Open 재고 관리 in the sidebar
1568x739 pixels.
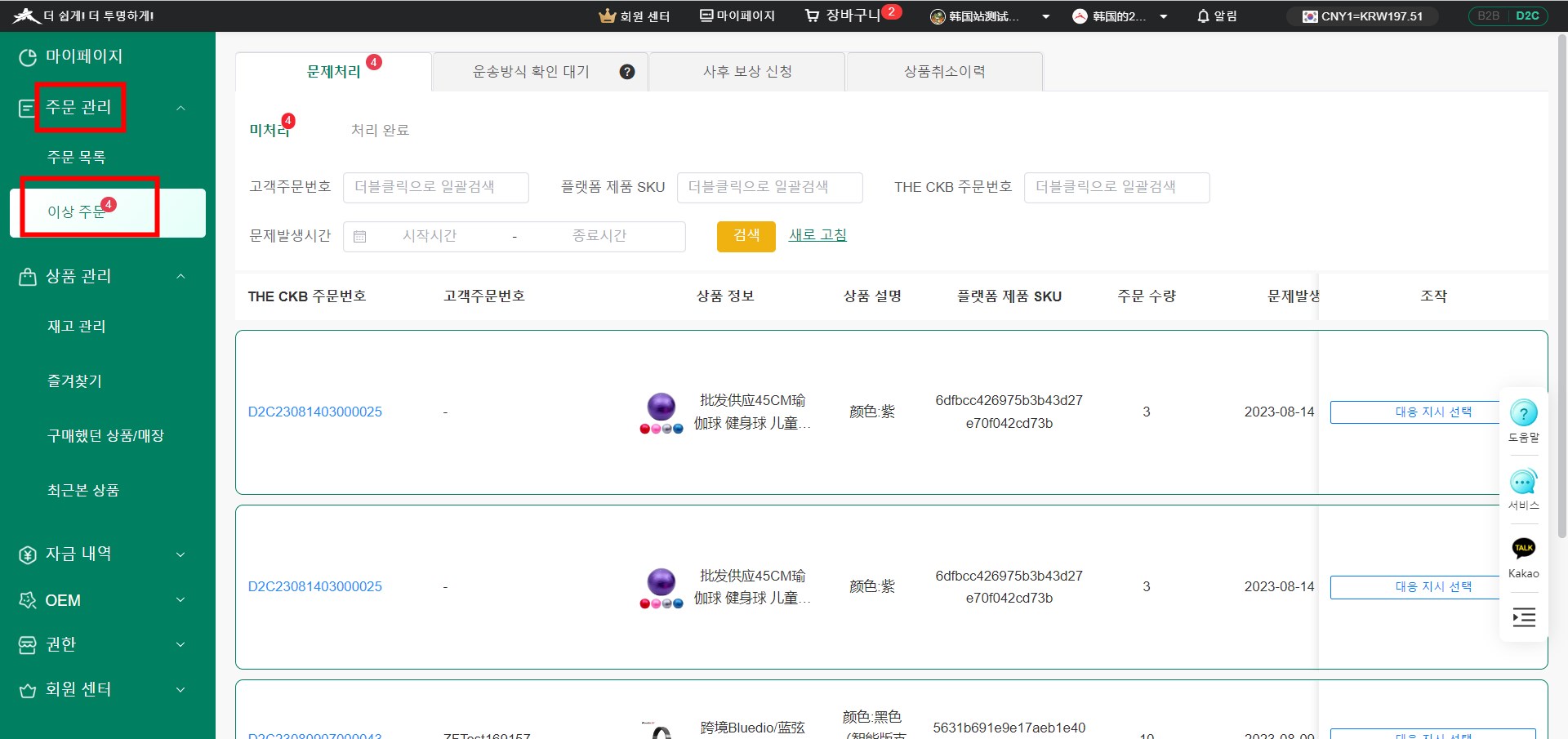pos(77,327)
